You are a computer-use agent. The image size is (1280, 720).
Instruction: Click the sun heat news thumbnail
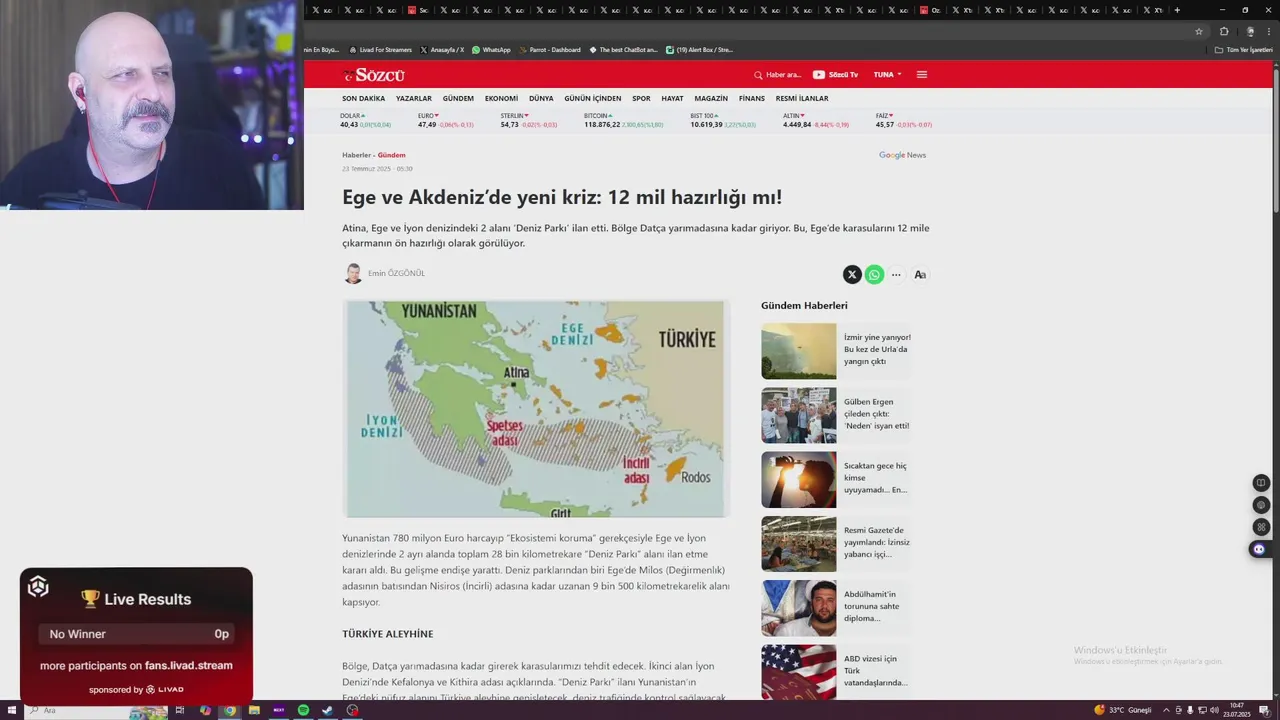(x=798, y=480)
